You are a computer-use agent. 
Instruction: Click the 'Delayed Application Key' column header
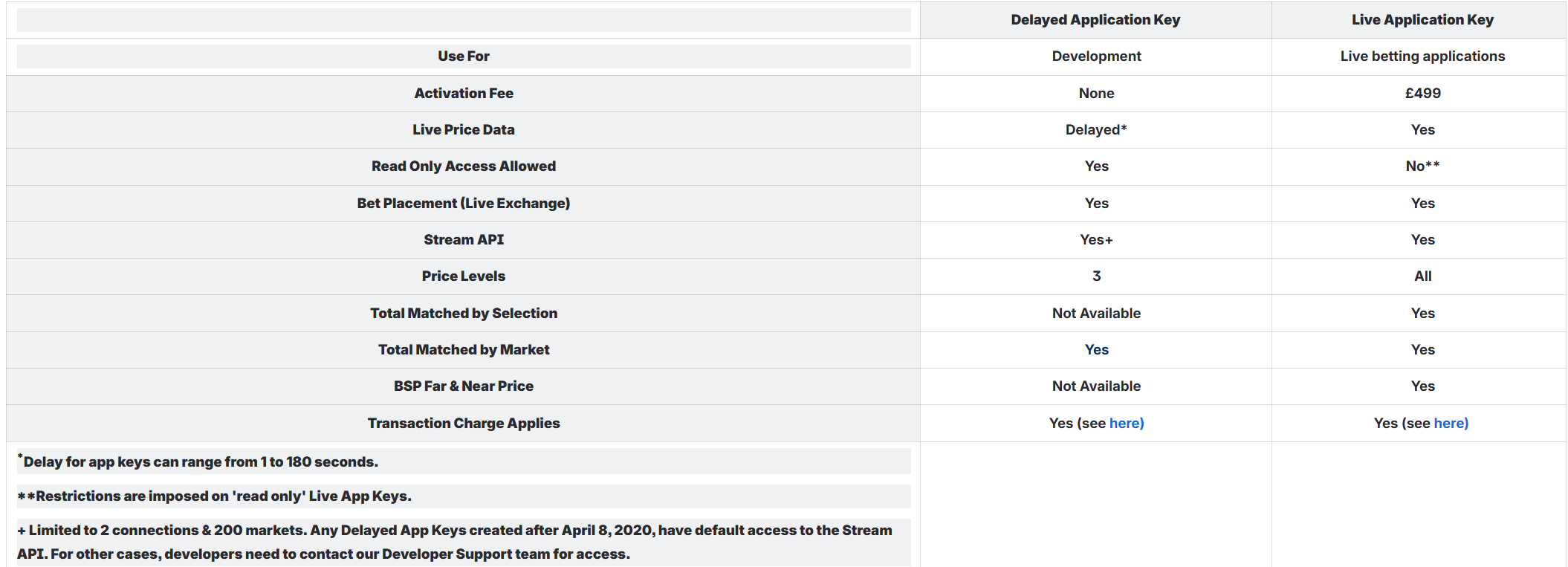1095,20
